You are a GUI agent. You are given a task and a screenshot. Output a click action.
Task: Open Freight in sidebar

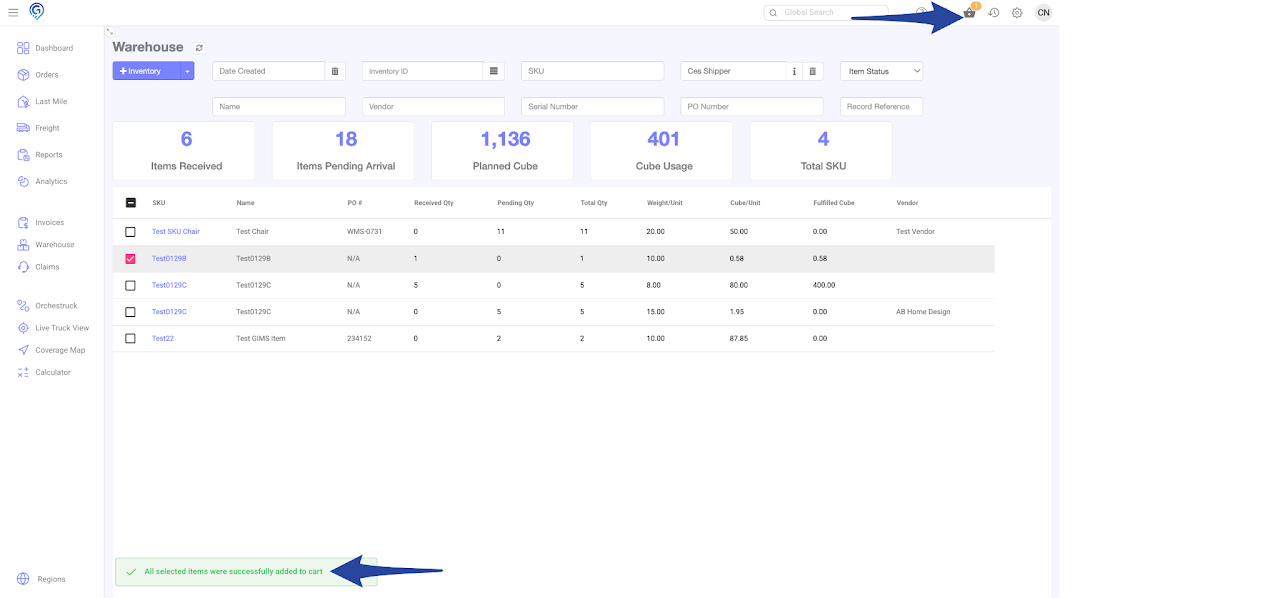(47, 128)
